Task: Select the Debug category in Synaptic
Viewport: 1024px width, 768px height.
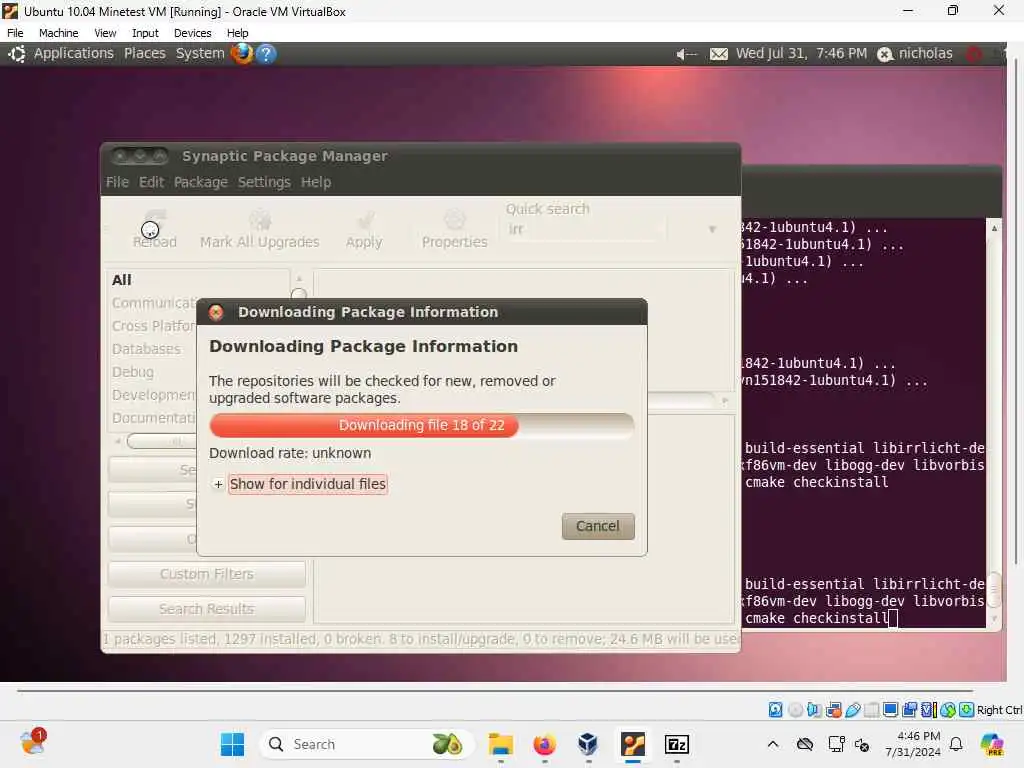Action: click(133, 372)
